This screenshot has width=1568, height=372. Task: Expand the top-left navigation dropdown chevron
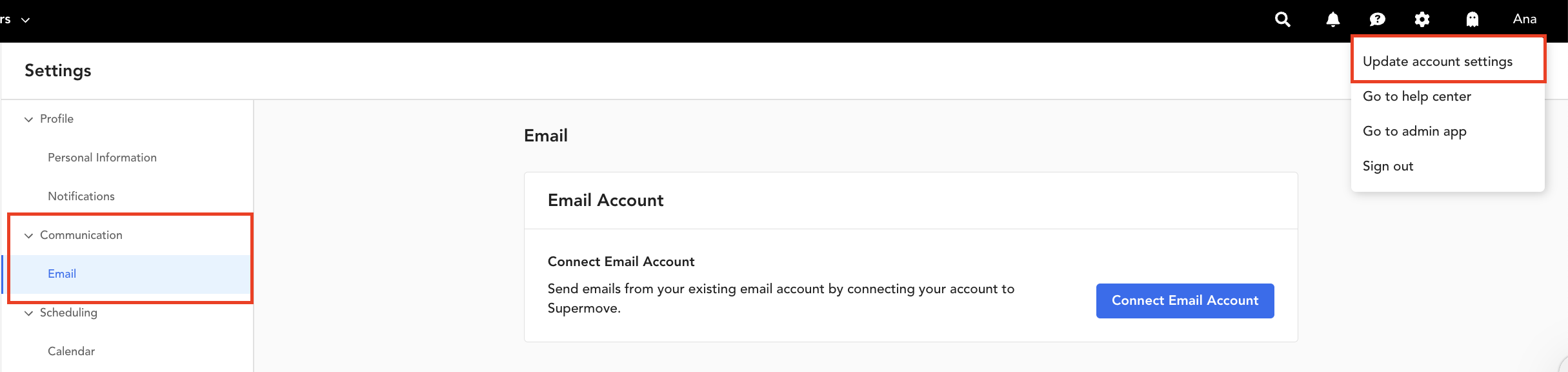click(x=26, y=20)
